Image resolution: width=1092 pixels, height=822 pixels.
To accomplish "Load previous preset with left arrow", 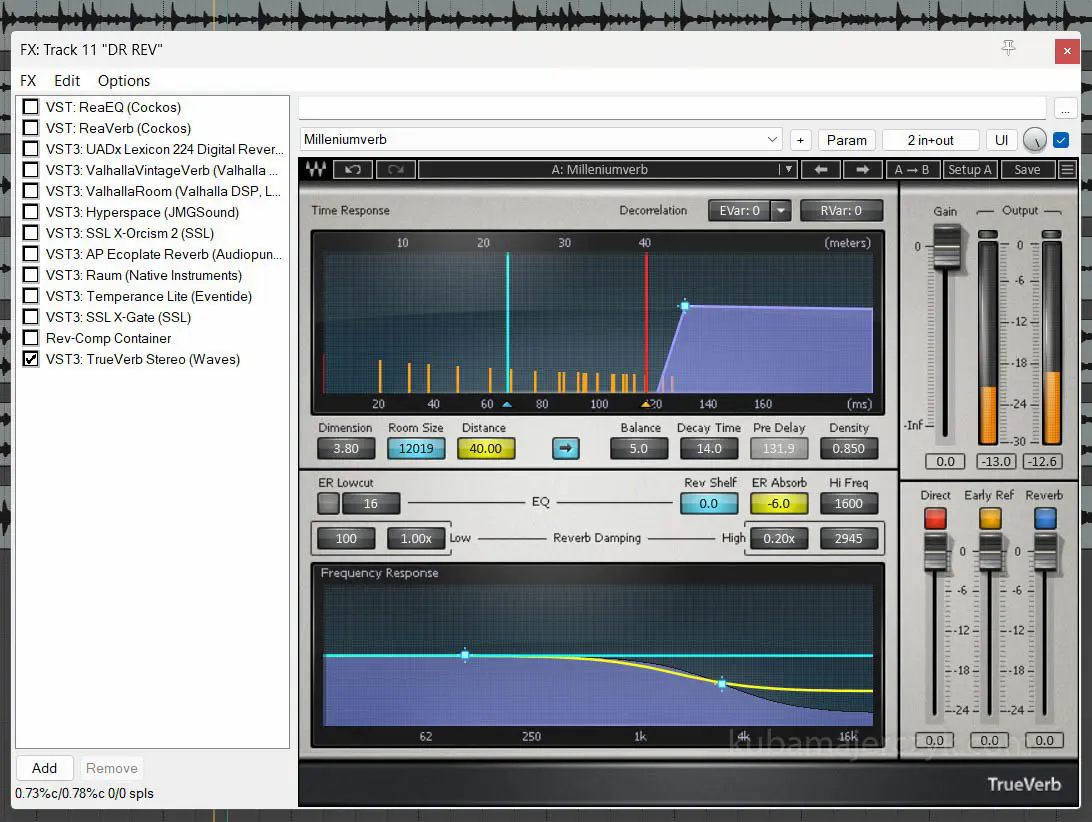I will [x=821, y=170].
